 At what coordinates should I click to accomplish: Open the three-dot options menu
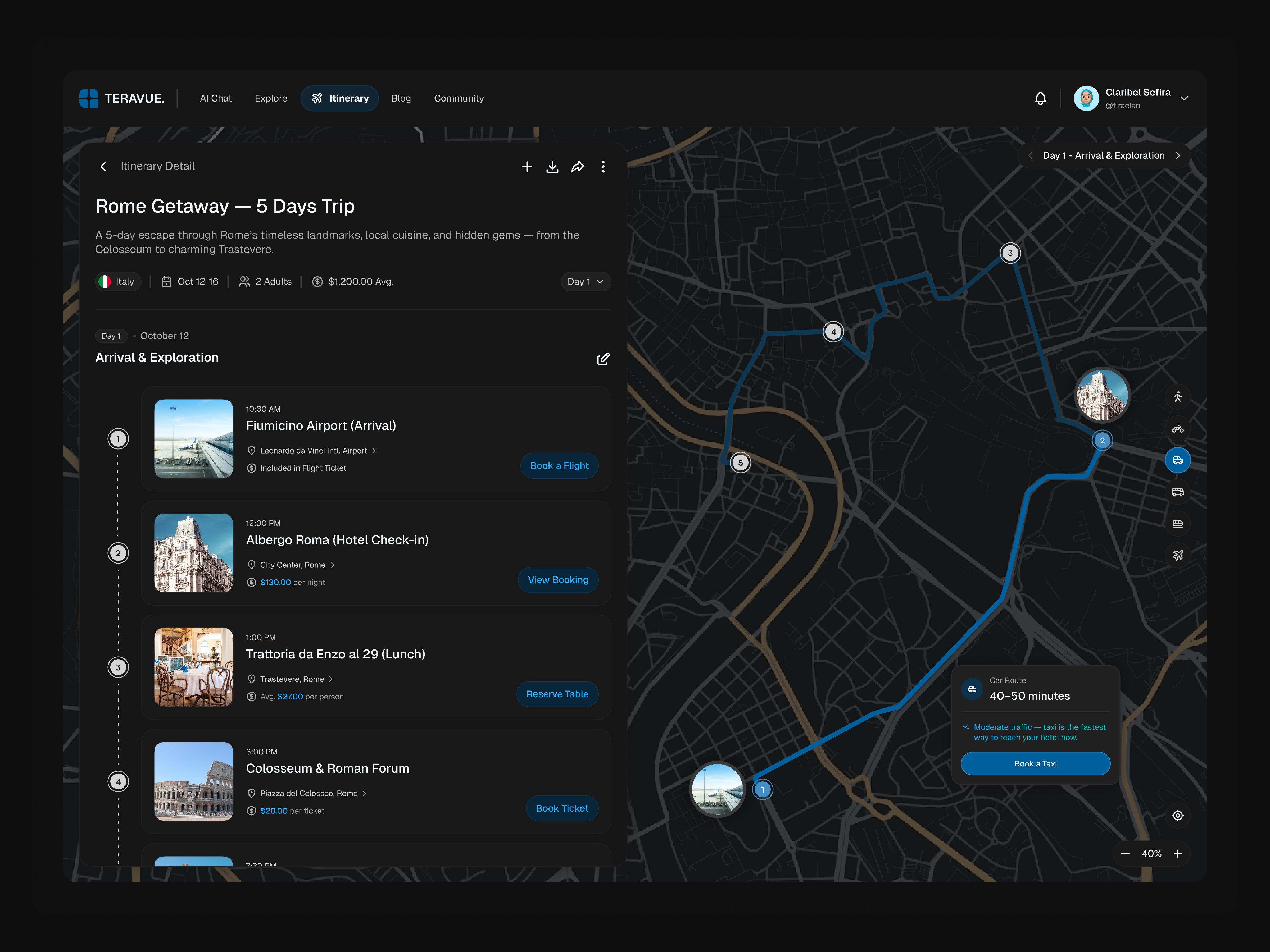(604, 166)
